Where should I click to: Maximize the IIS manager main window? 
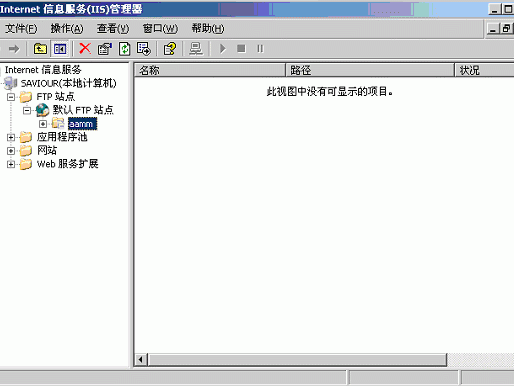tap(508, 9)
